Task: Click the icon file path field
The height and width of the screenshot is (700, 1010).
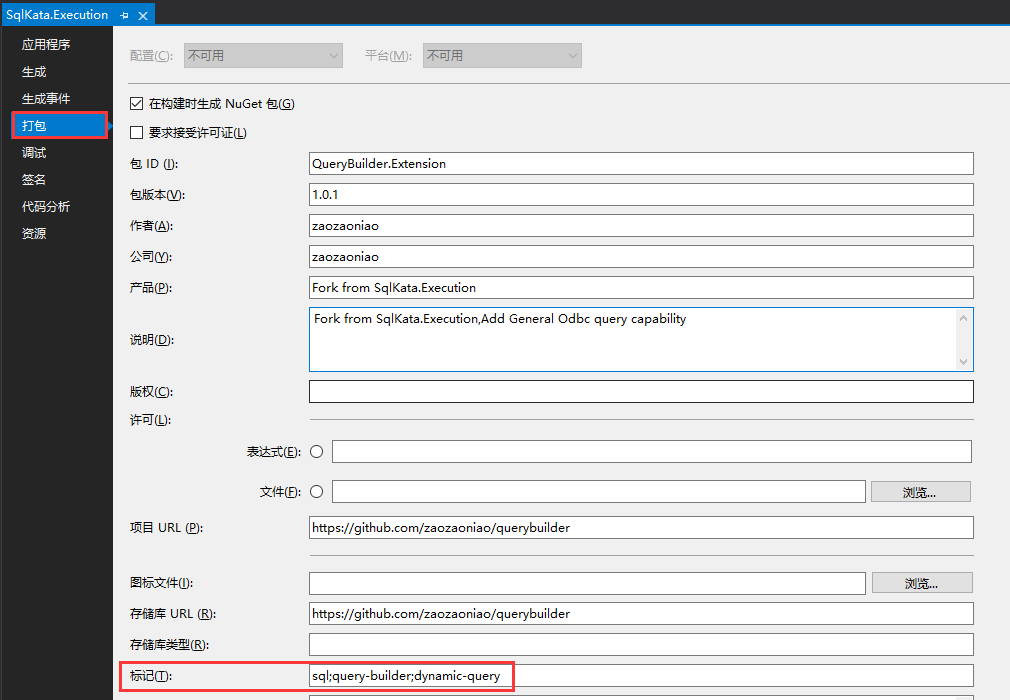Action: [x=587, y=583]
